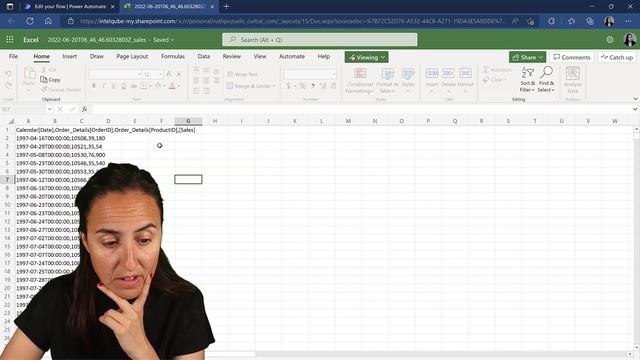
Task: Open the font size dropdown
Action: coord(161,74)
